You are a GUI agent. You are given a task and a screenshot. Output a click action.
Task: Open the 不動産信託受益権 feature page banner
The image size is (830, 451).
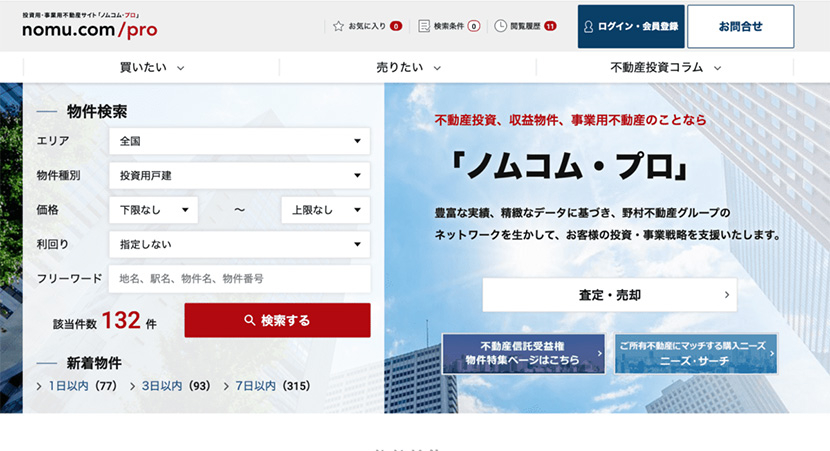[524, 354]
